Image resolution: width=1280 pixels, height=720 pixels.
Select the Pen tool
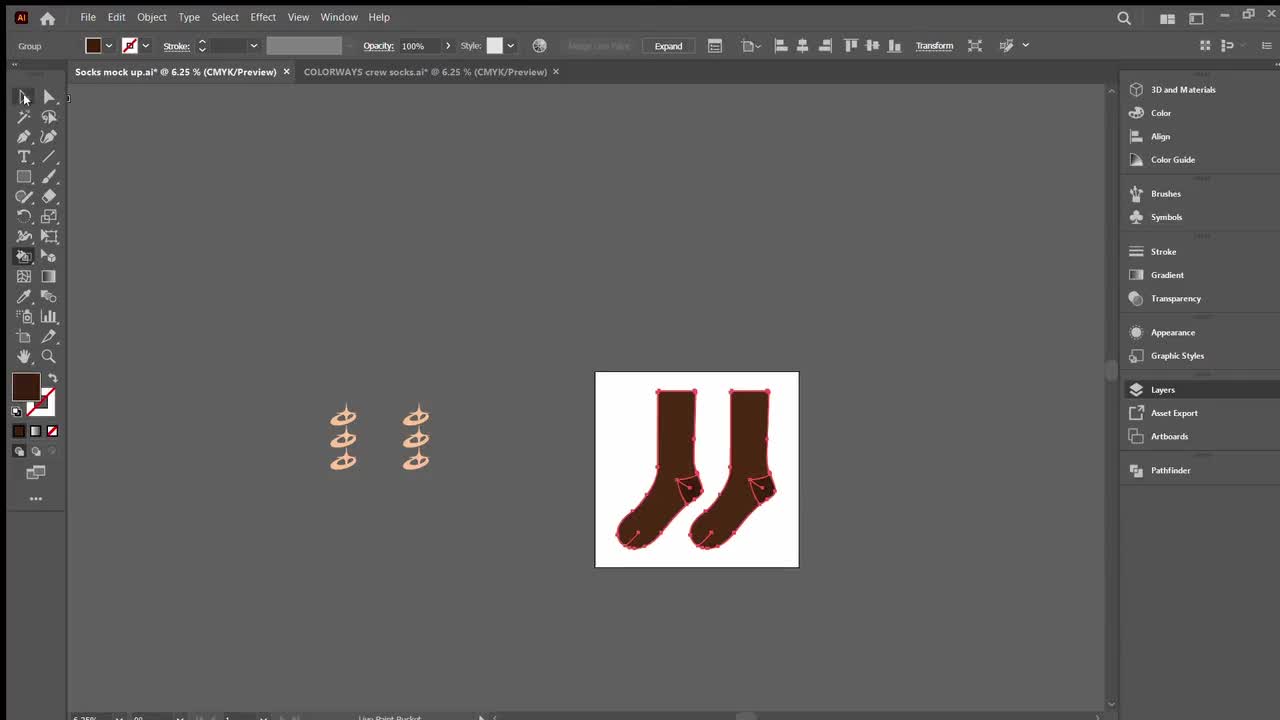[x=24, y=137]
